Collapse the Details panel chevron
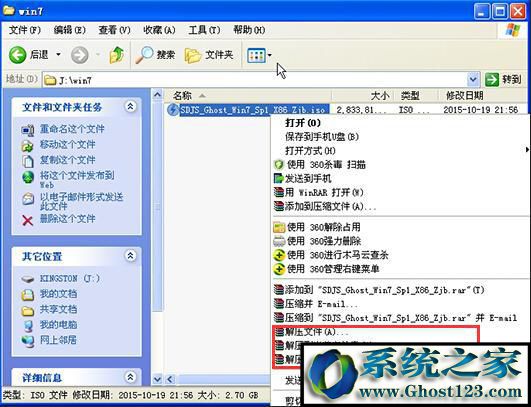 coord(130,377)
